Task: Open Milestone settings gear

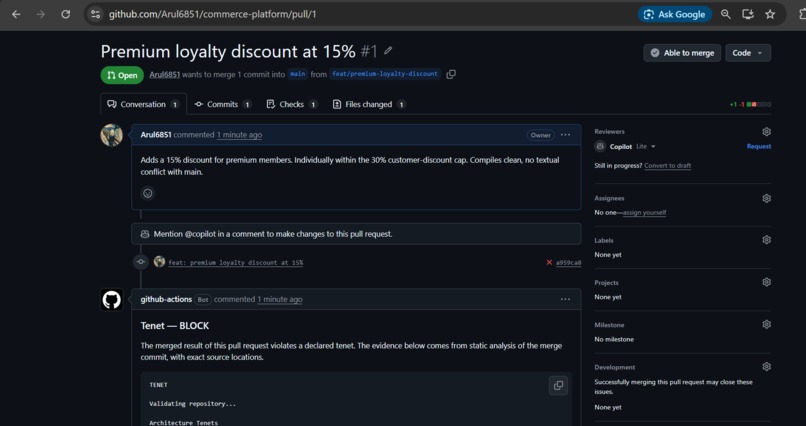Action: (x=766, y=324)
